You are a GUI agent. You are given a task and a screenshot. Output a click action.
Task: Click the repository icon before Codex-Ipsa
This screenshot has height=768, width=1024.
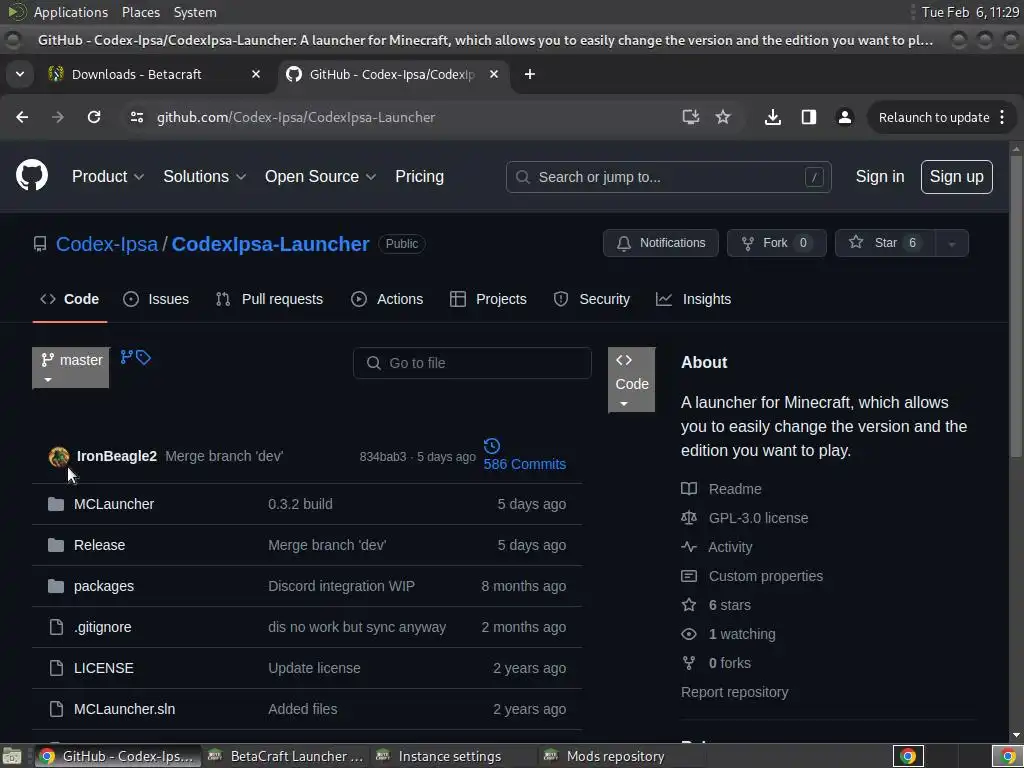coord(40,244)
